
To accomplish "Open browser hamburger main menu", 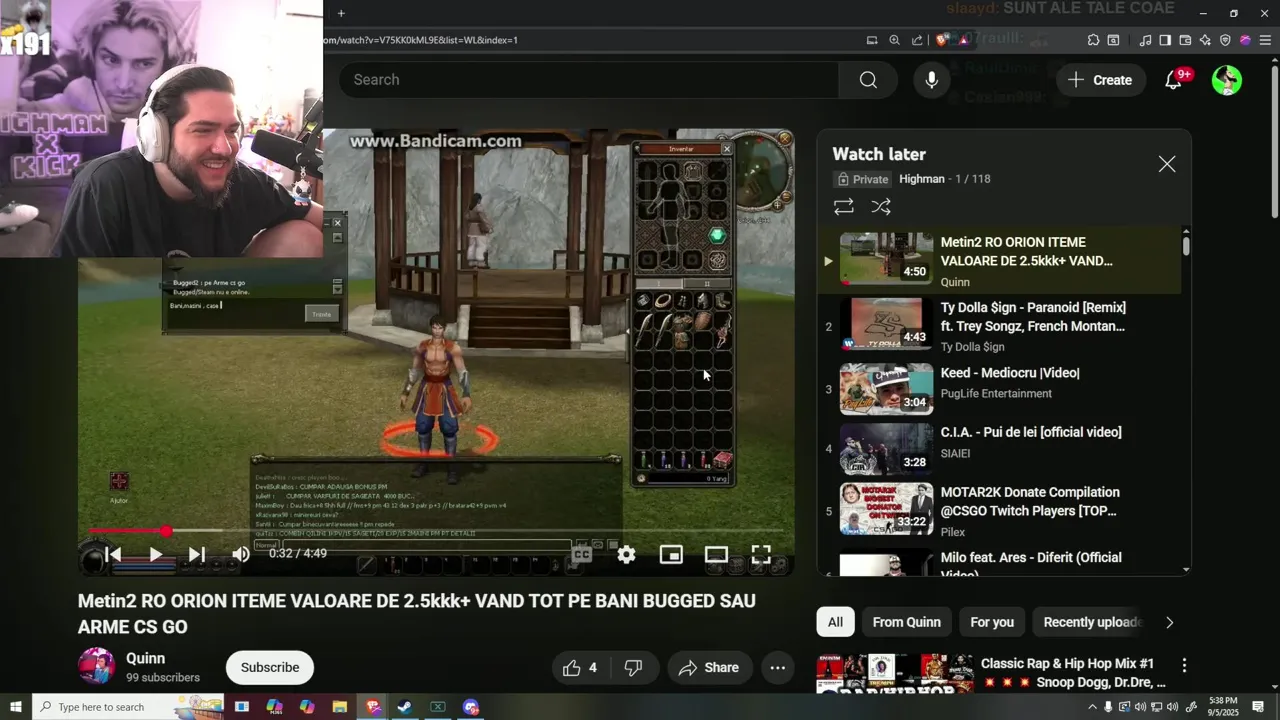I will click(1265, 40).
